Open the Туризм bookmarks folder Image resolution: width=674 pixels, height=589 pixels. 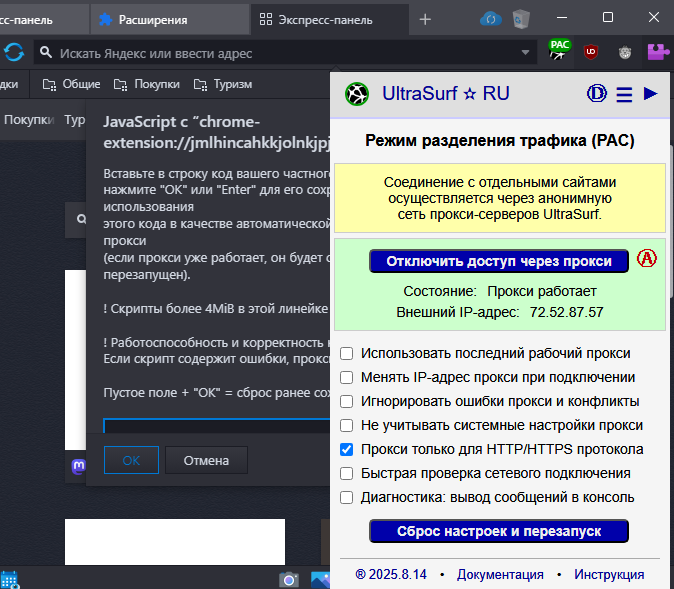(223, 84)
